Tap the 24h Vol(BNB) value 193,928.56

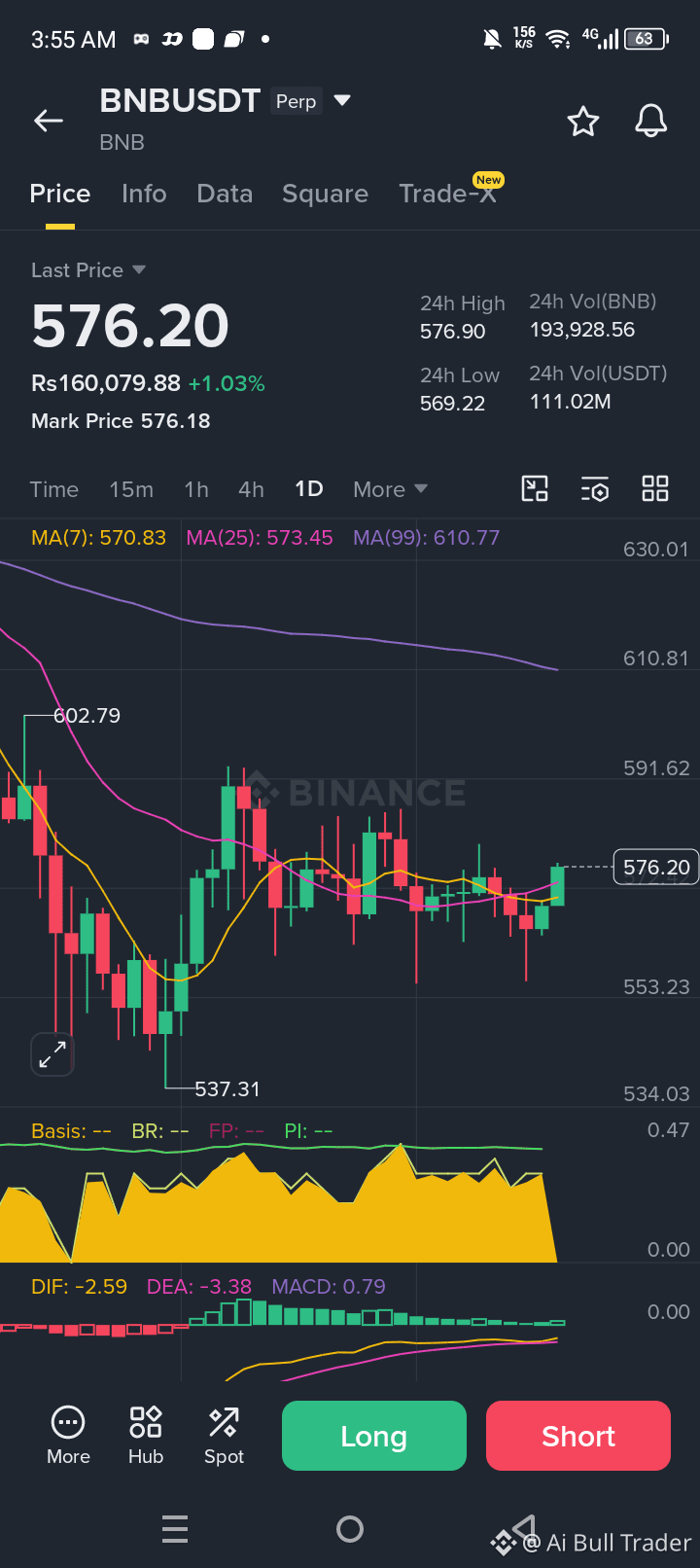(x=582, y=330)
